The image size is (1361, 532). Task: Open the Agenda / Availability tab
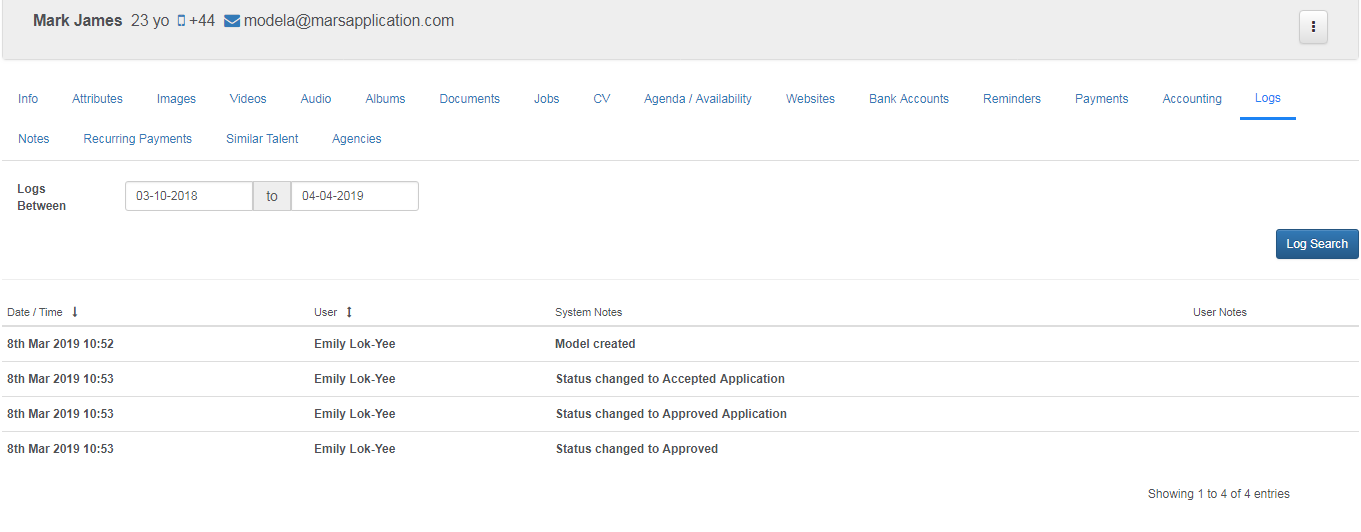coord(697,99)
